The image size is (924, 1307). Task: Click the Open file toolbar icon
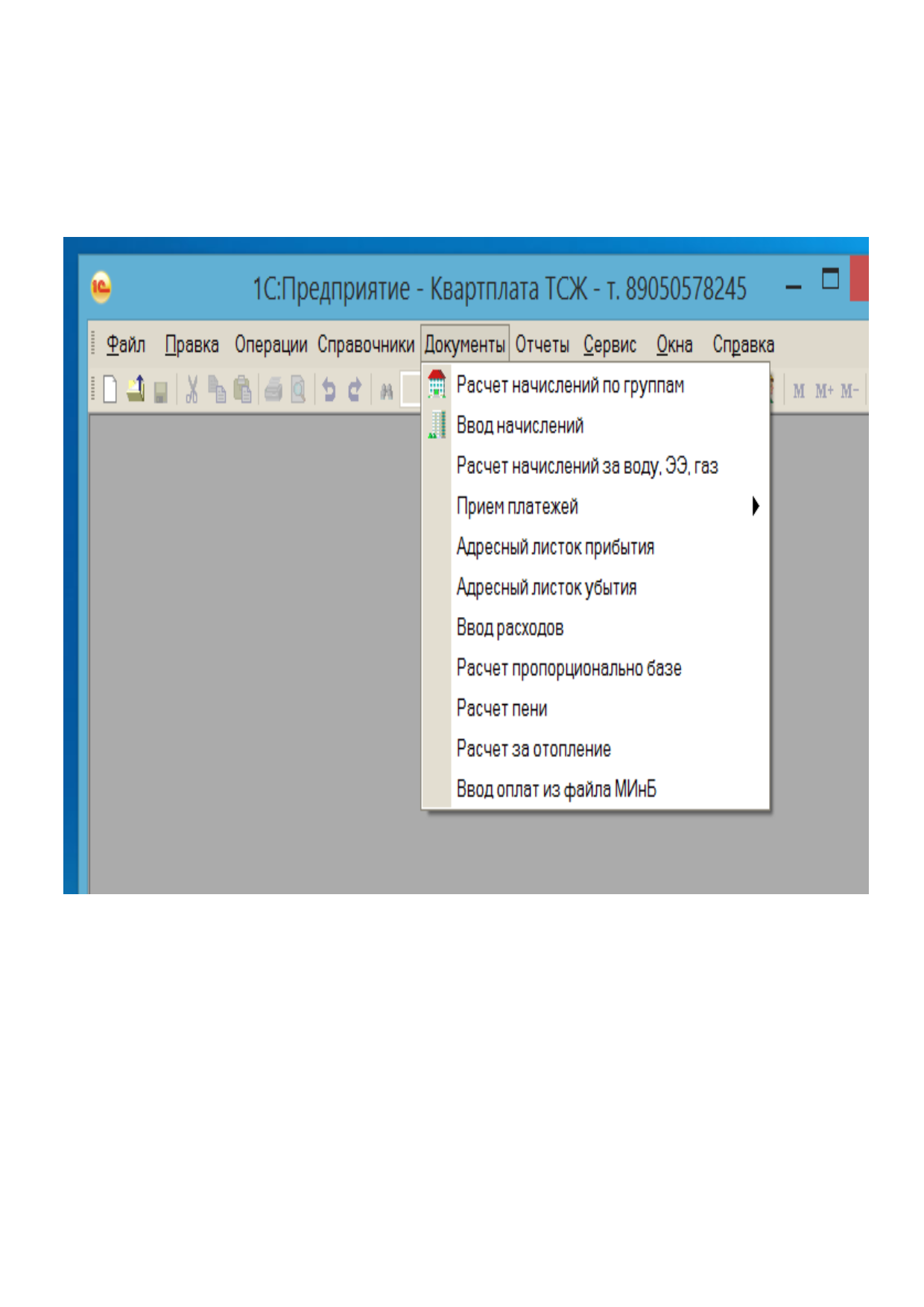(136, 389)
